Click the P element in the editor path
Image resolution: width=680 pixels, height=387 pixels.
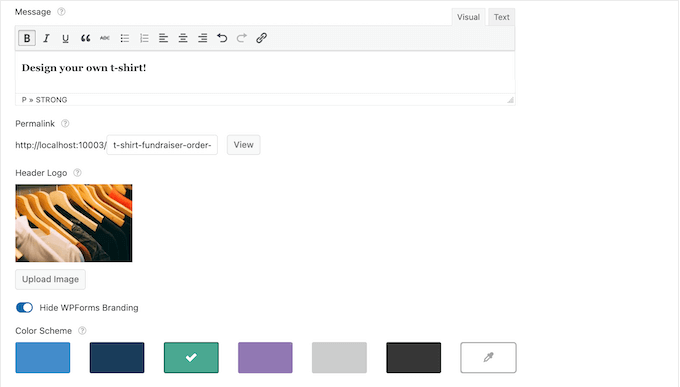24,100
